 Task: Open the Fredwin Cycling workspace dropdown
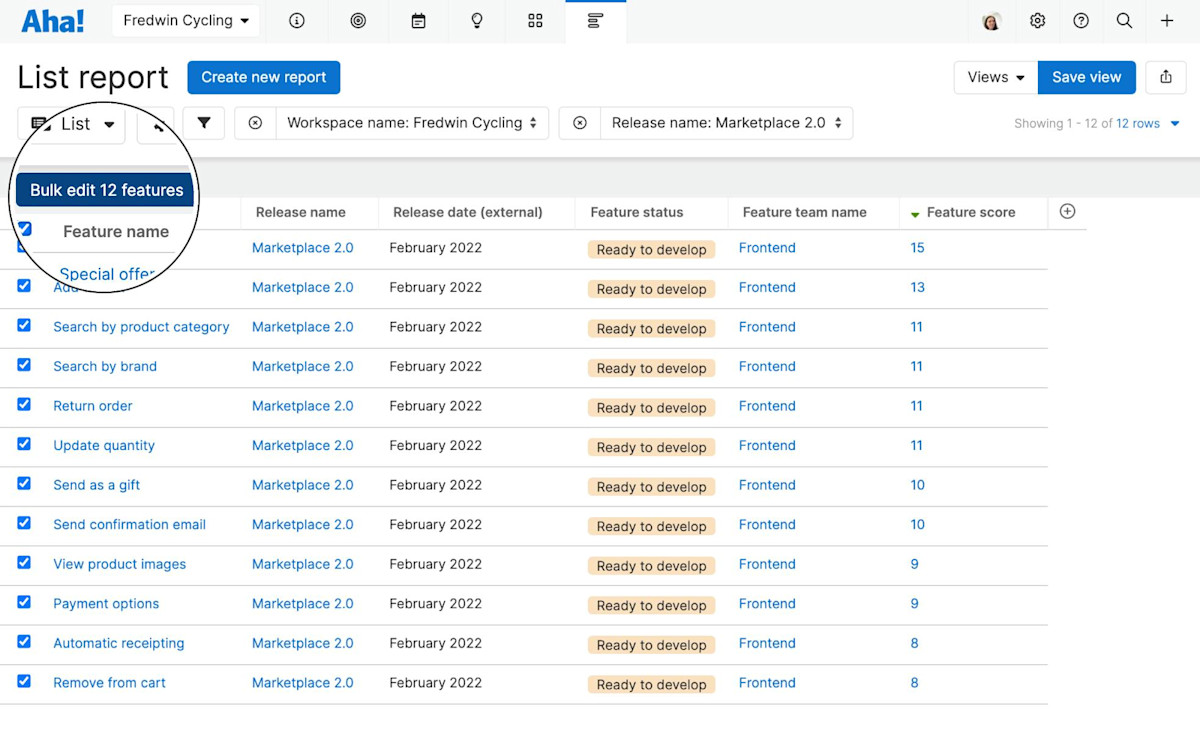click(x=185, y=21)
